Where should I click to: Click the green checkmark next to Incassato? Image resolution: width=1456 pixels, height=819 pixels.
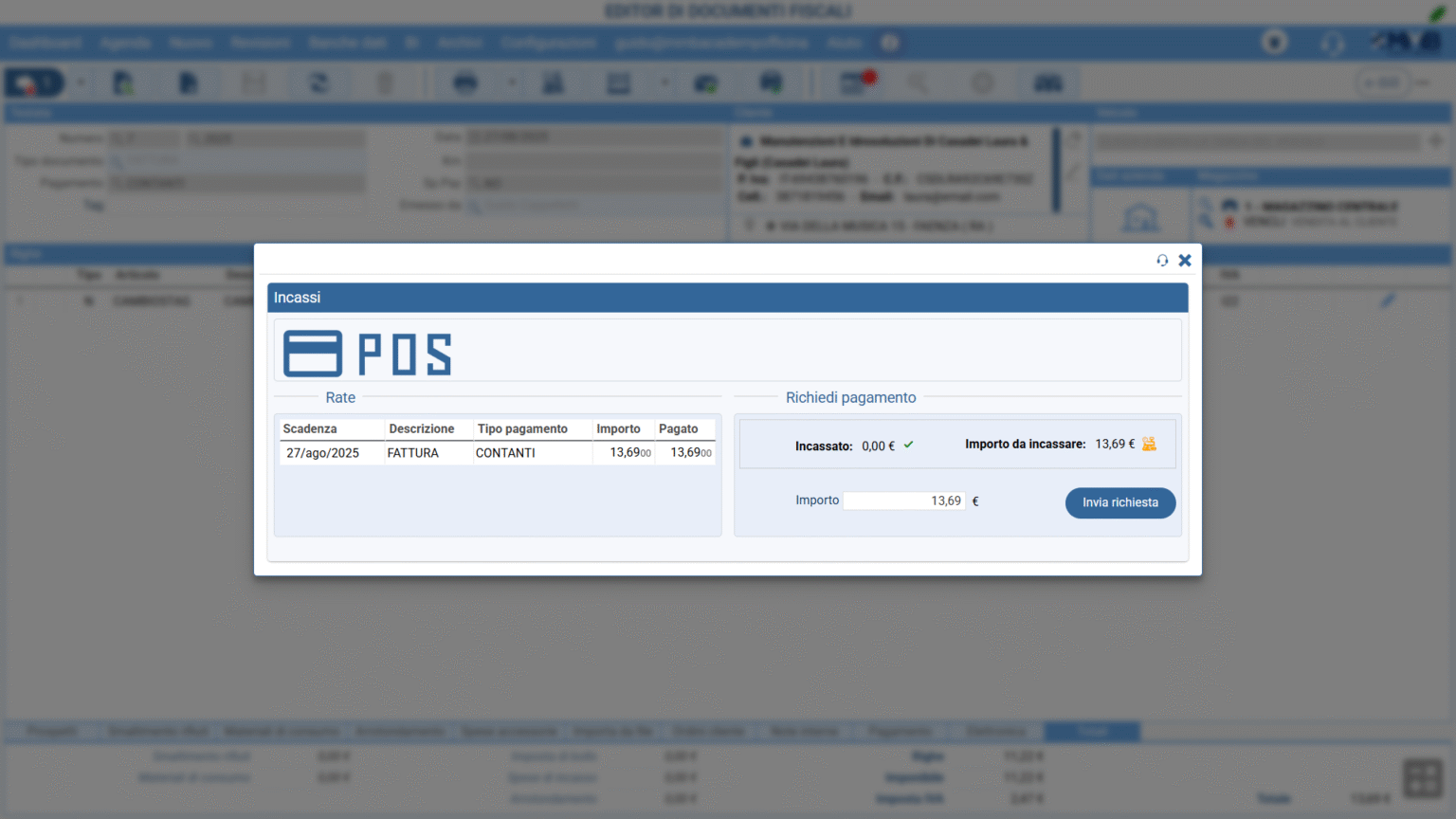[908, 445]
